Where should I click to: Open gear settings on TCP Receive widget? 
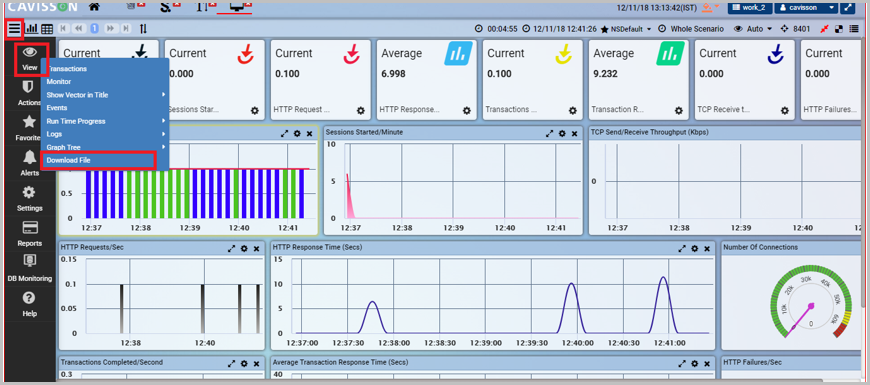[x=785, y=110]
